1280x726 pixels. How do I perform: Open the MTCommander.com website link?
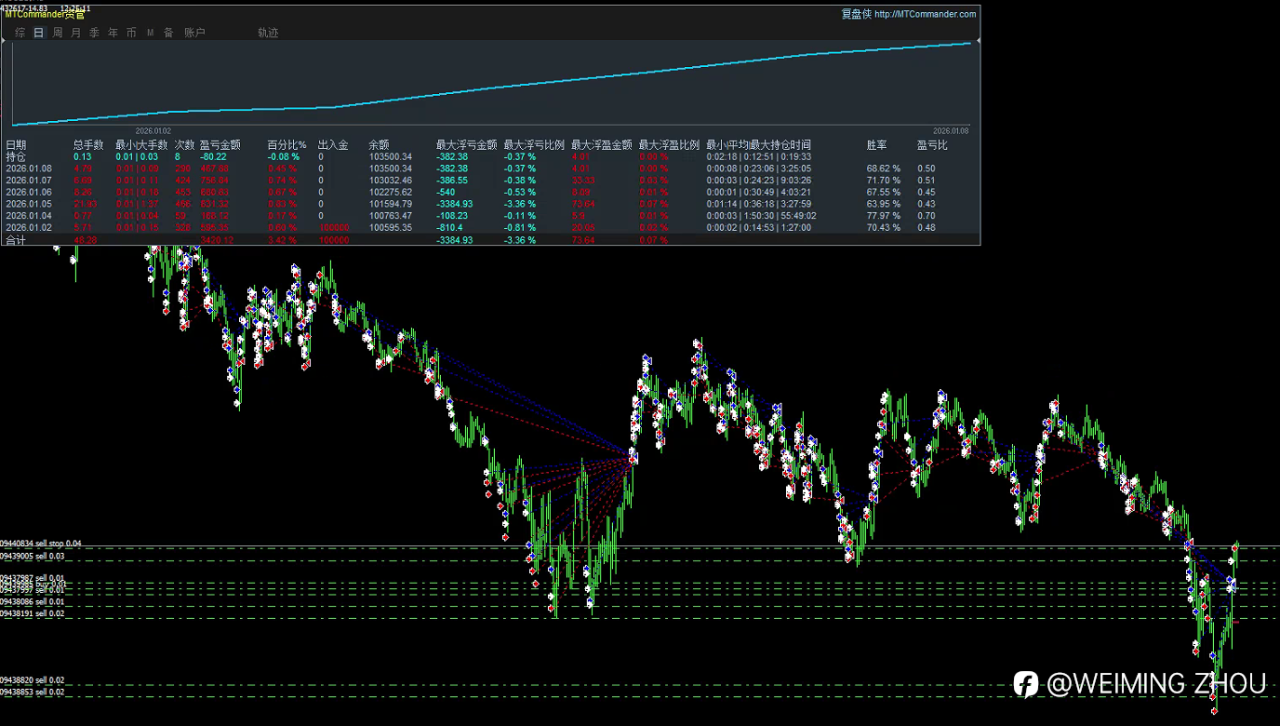pyautogui.click(x=924, y=14)
